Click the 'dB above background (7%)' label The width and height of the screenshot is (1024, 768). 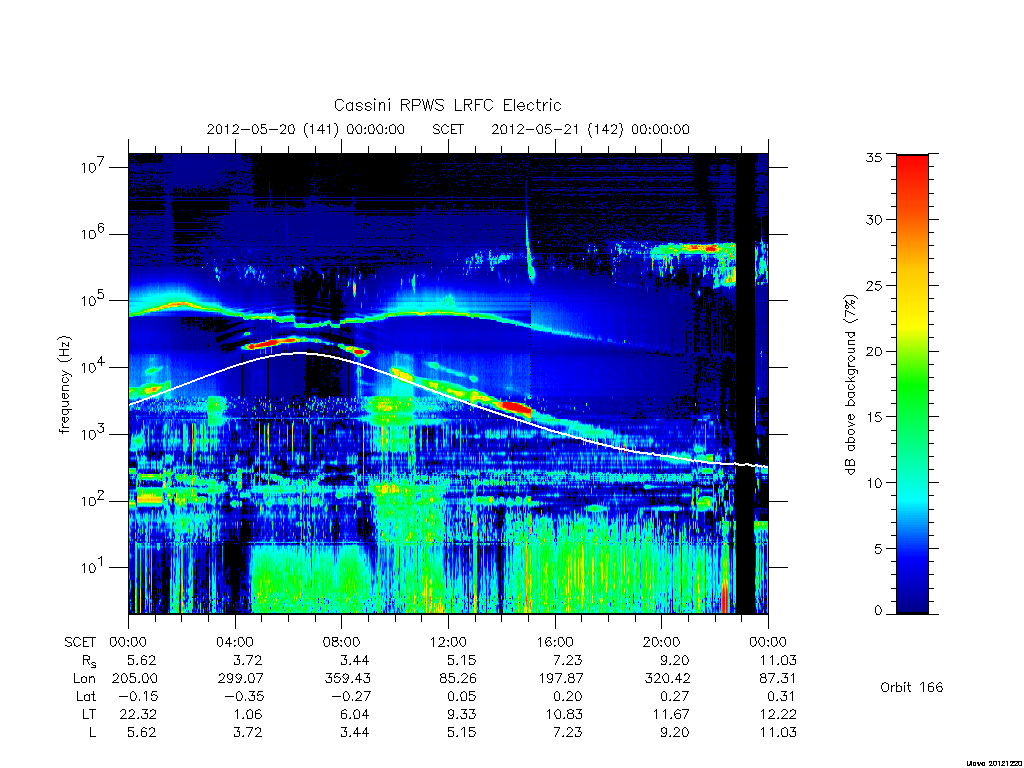[x=850, y=384]
